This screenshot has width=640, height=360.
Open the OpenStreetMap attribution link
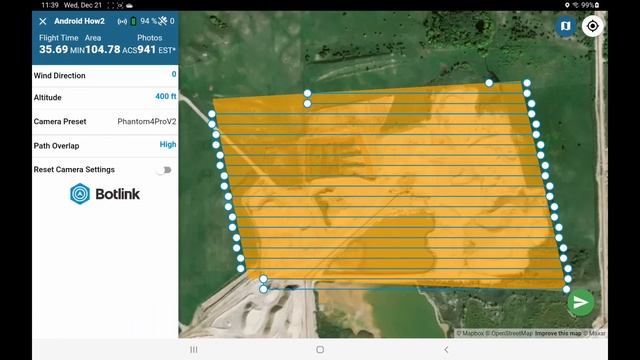(509, 333)
